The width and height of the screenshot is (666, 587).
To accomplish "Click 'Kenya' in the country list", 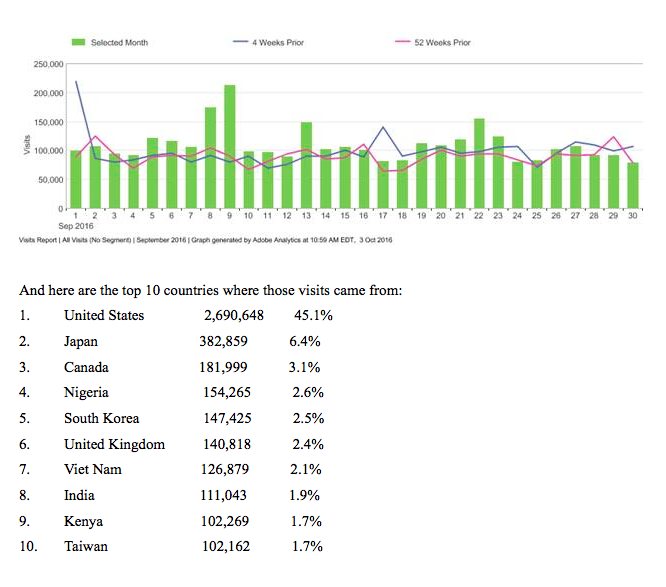I will point(83,521).
